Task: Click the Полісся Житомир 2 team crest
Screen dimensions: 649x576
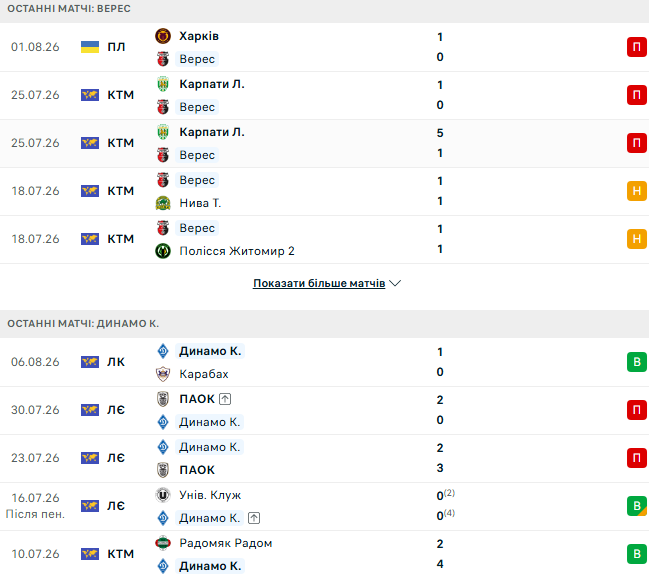Action: [163, 251]
